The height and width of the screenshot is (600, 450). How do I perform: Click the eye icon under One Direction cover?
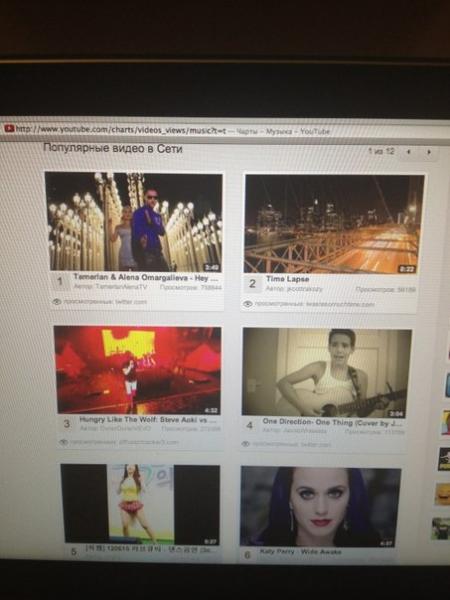pos(246,444)
